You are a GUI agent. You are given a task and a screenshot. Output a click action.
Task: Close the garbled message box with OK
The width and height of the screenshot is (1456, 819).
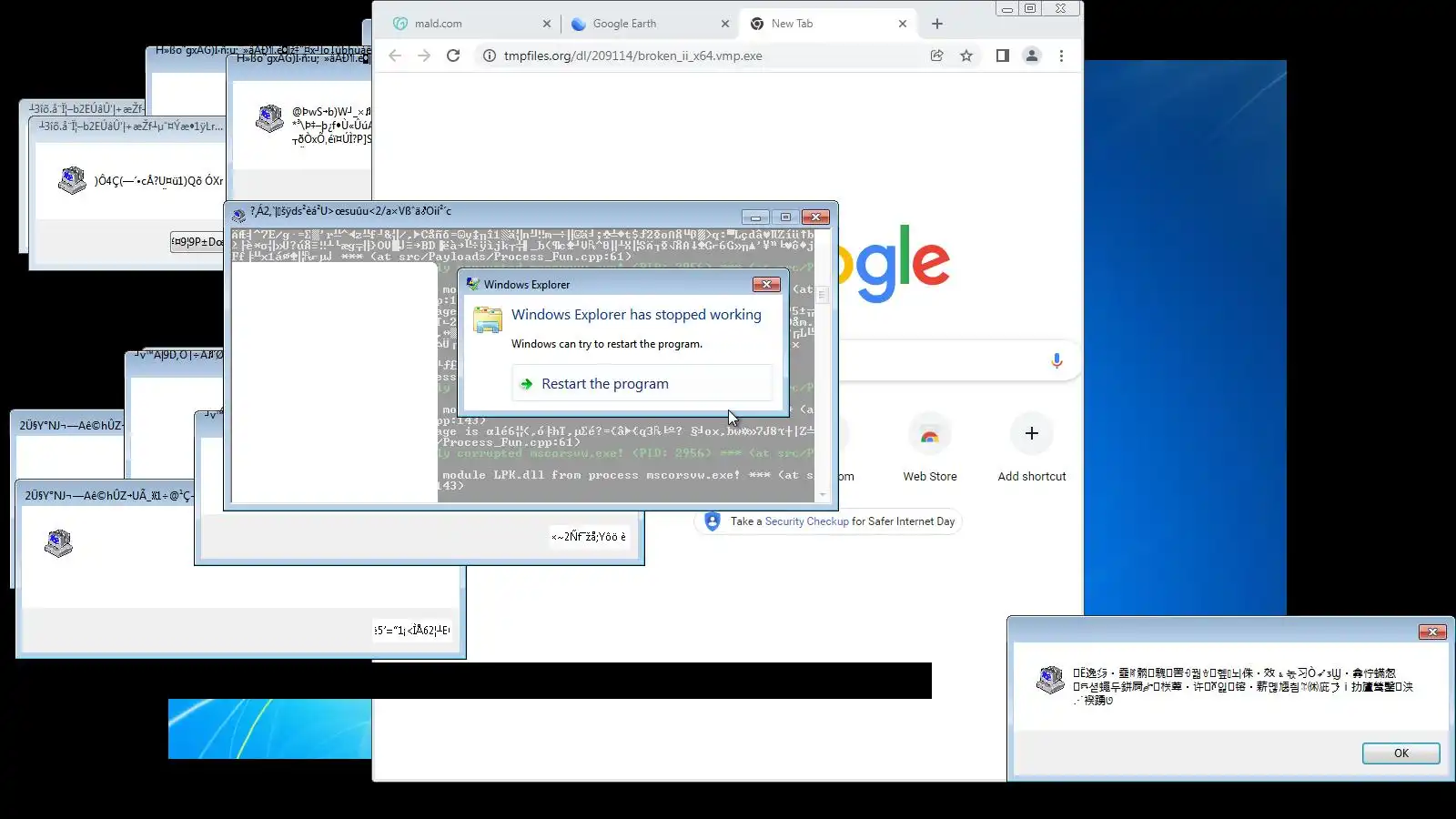pyautogui.click(x=1400, y=753)
